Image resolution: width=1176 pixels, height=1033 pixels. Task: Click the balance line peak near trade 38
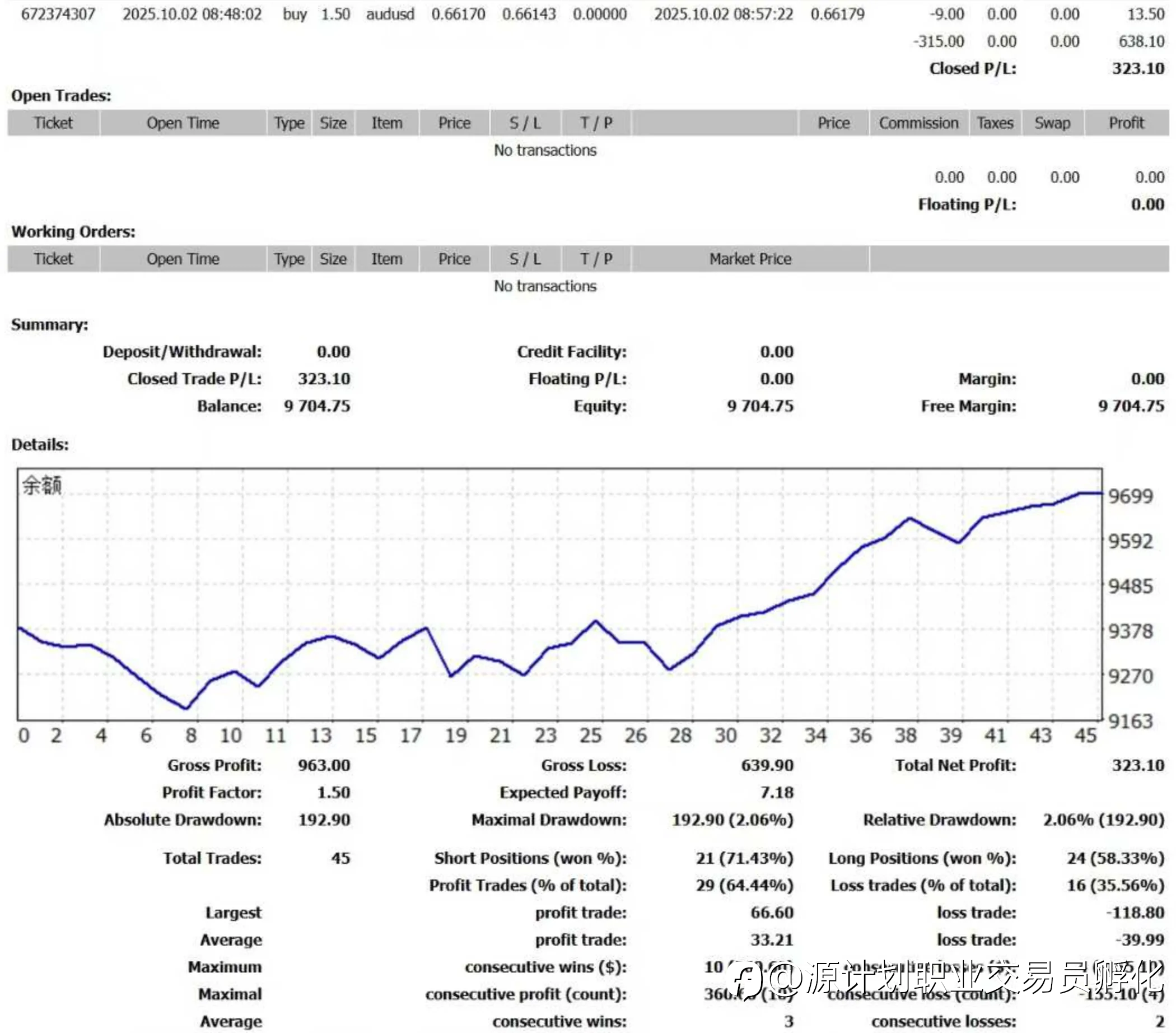click(909, 519)
